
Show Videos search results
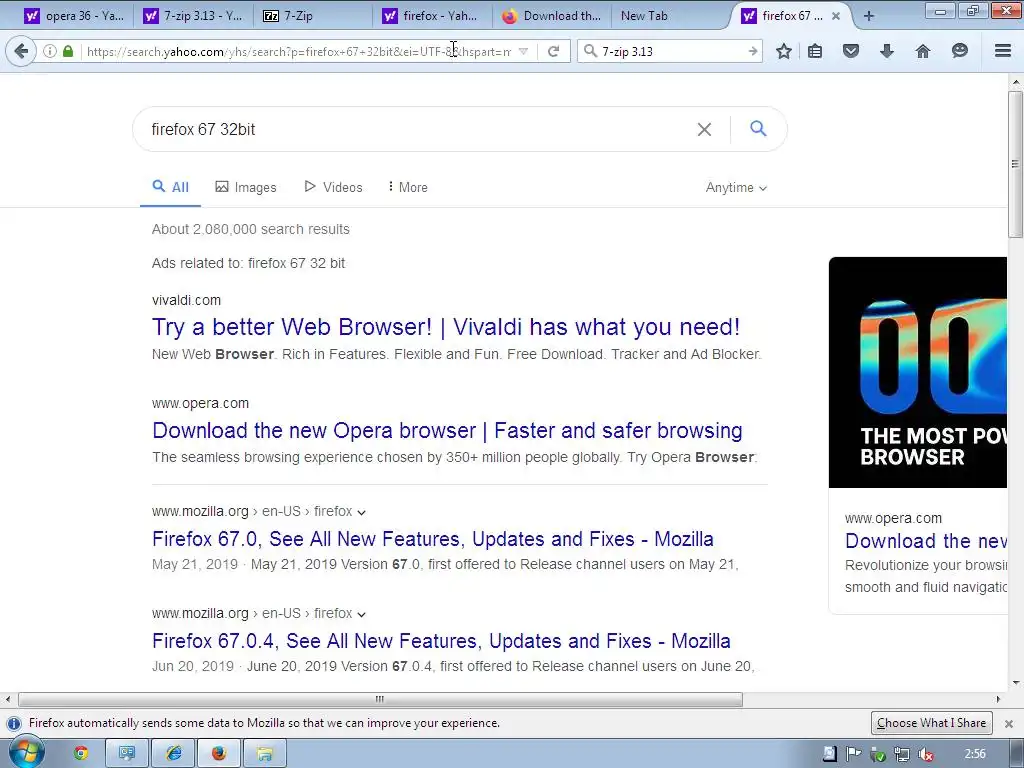(x=333, y=187)
